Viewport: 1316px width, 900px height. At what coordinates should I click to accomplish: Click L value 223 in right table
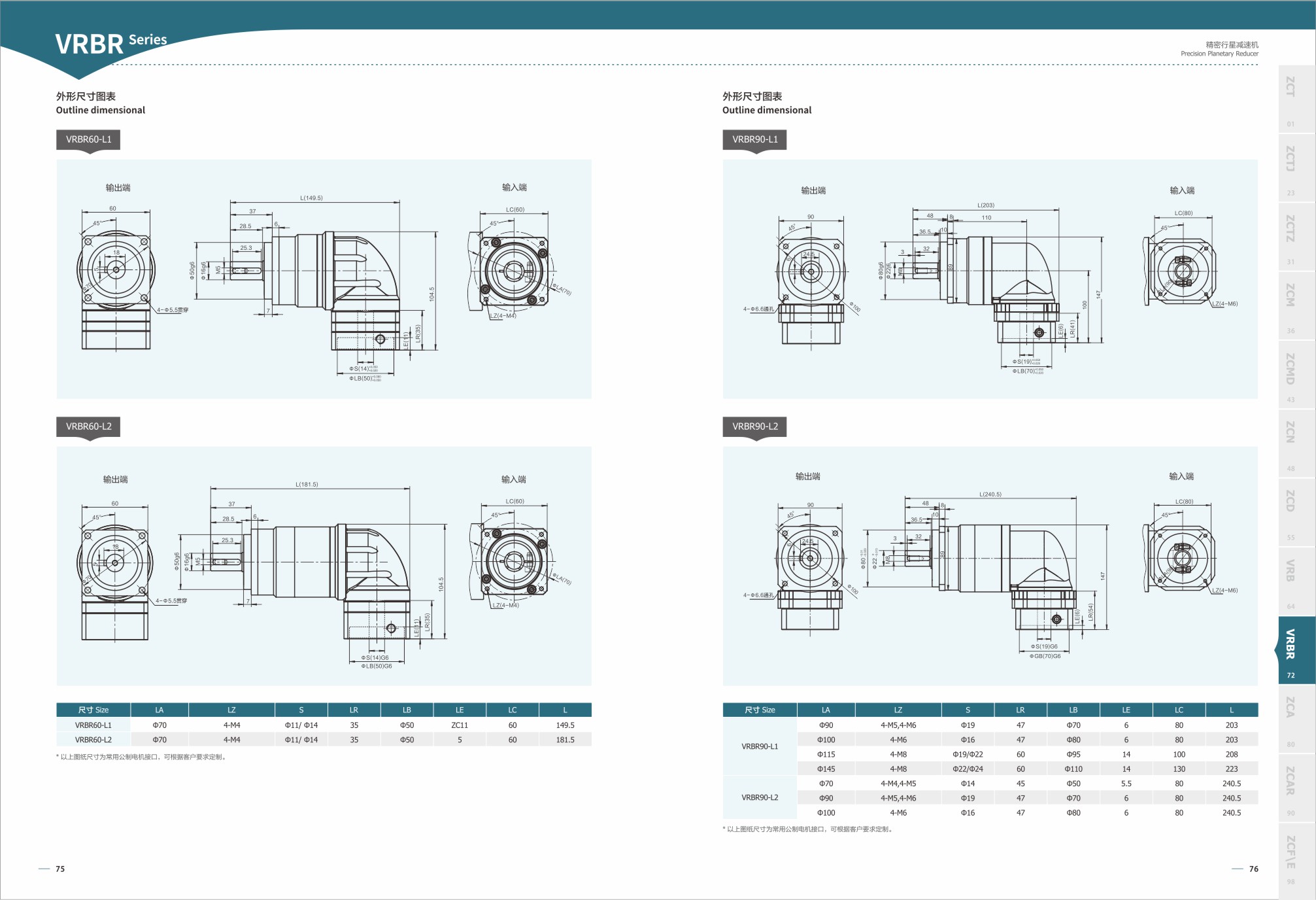(1232, 769)
